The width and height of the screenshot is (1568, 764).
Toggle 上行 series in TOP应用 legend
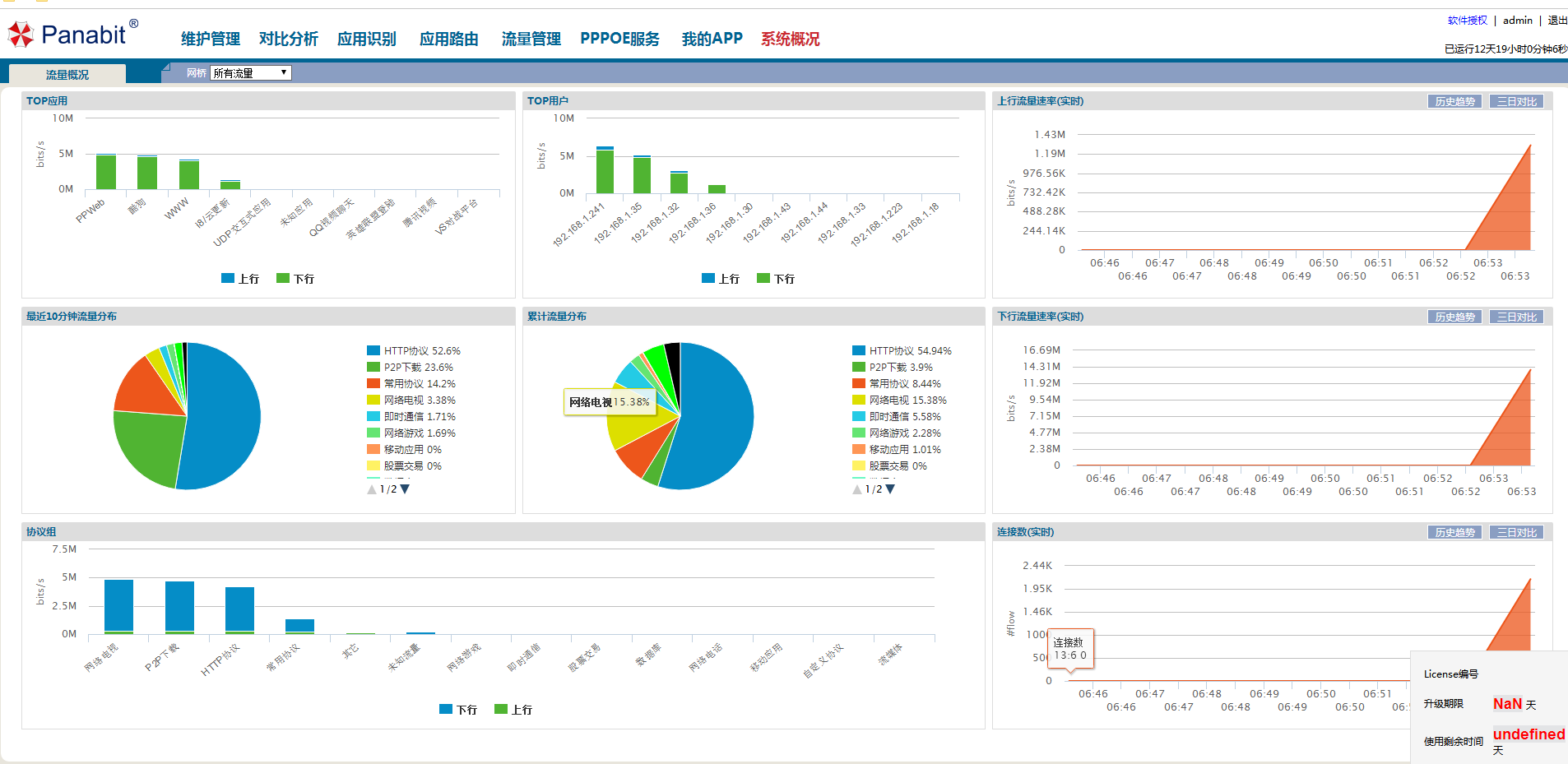tap(240, 279)
